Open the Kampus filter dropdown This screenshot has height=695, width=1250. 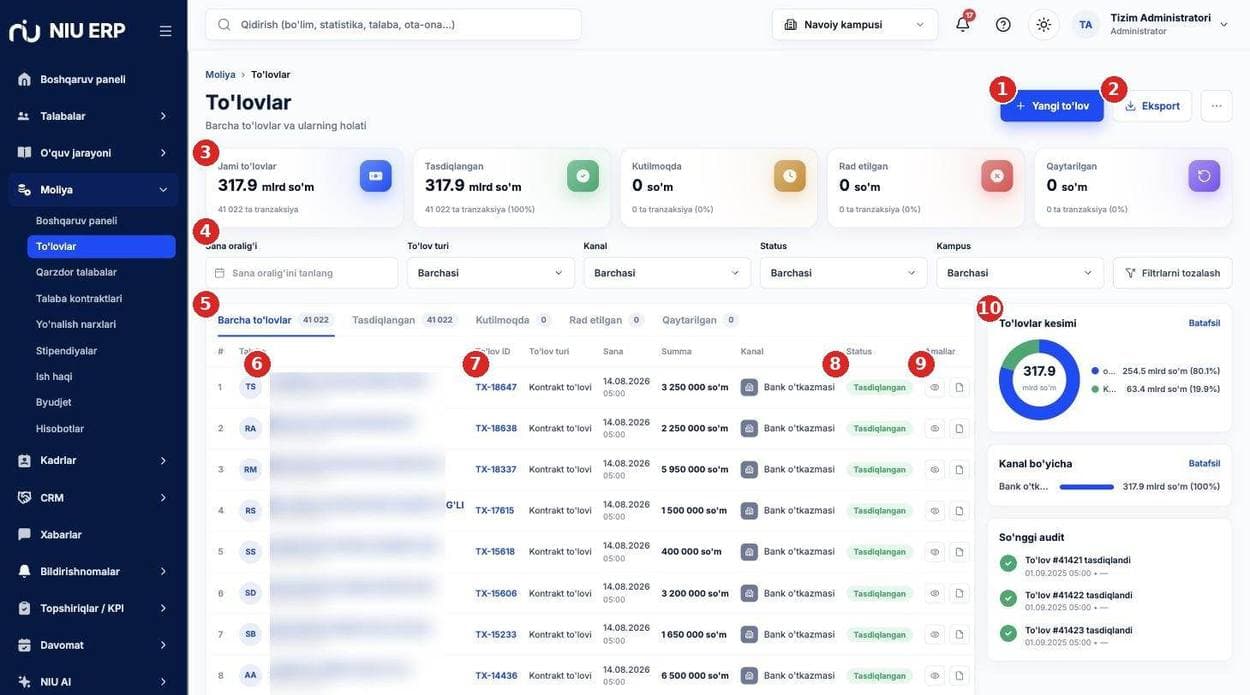coord(1020,273)
